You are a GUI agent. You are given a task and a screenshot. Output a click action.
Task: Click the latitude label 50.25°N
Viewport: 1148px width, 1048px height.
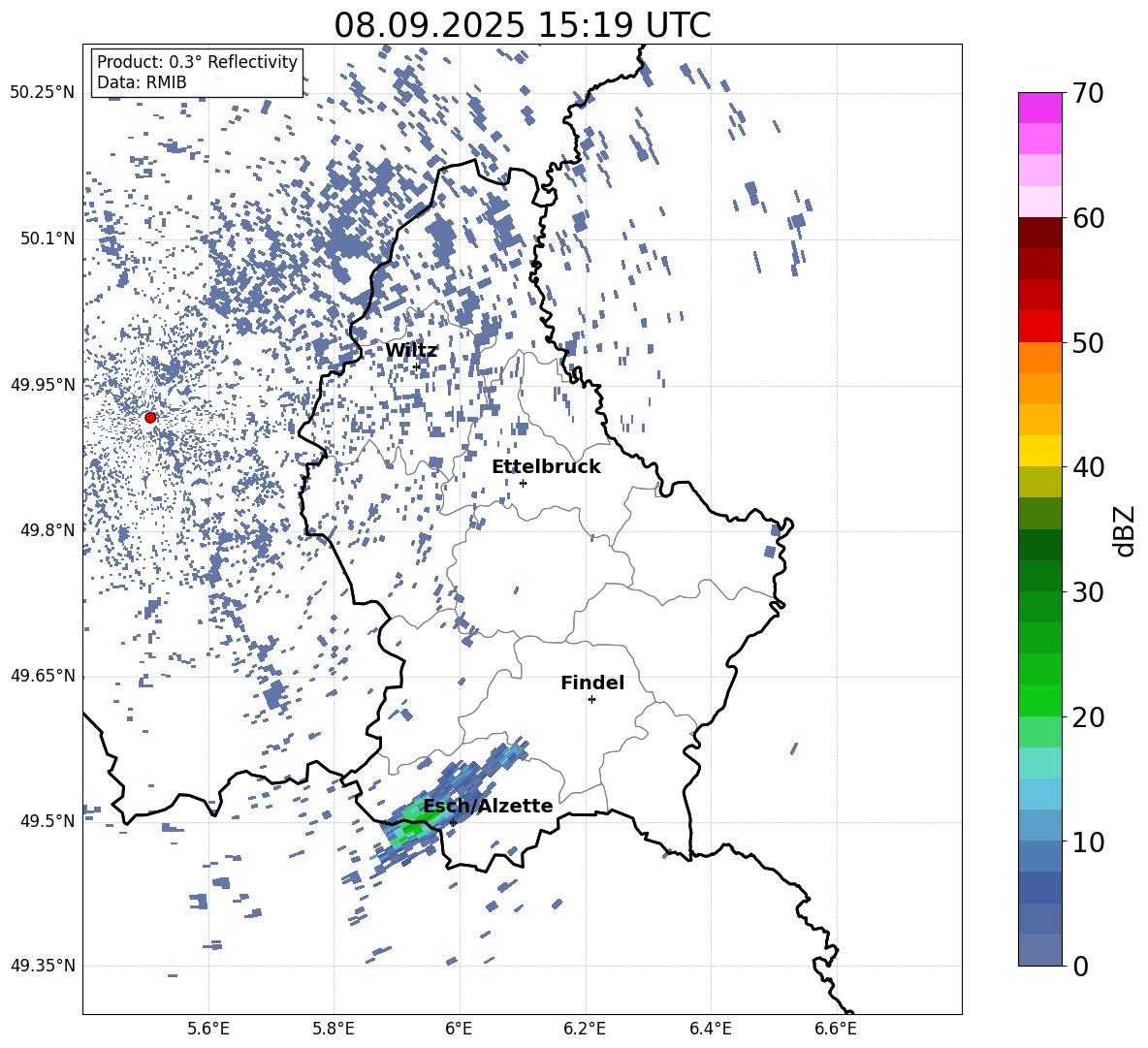(43, 93)
